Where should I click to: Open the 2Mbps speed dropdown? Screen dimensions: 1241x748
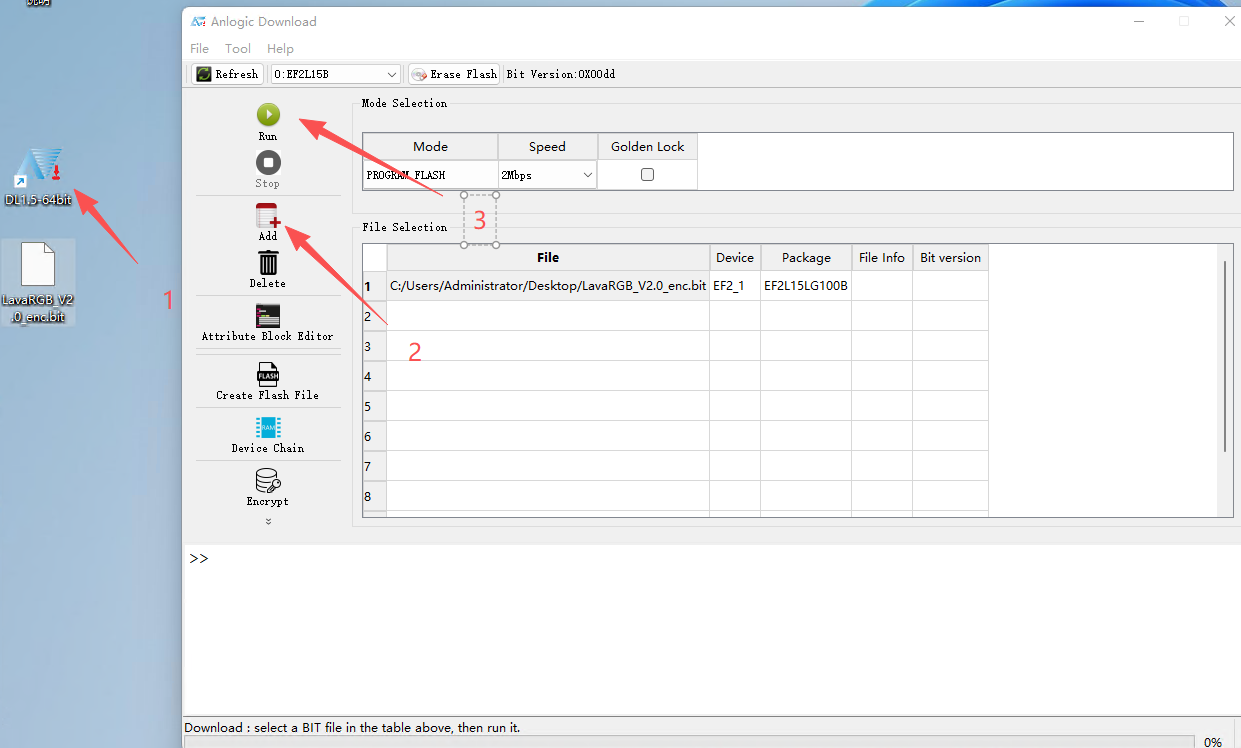pos(547,175)
